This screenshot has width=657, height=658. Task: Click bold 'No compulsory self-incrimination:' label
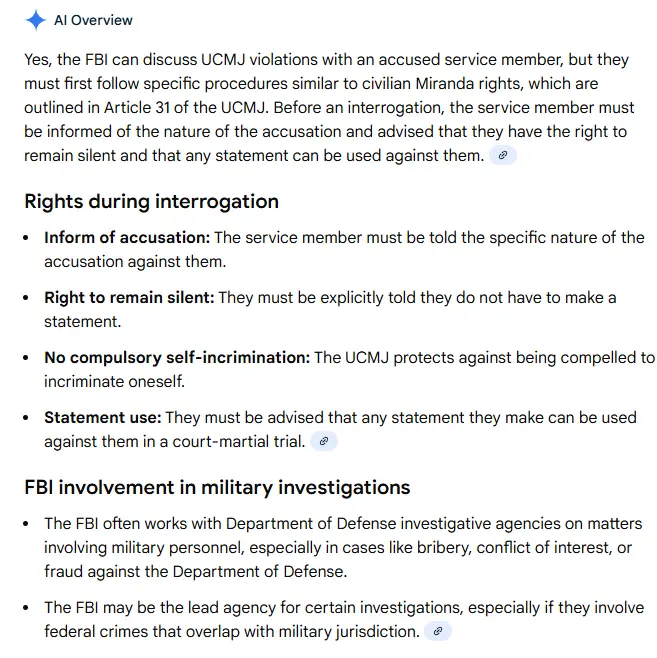click(177, 358)
